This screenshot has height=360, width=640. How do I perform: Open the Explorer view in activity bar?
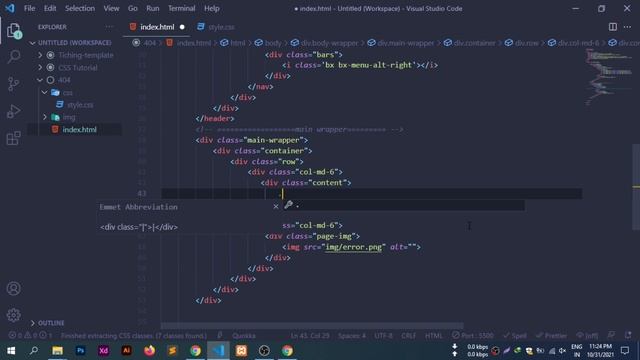[13, 30]
